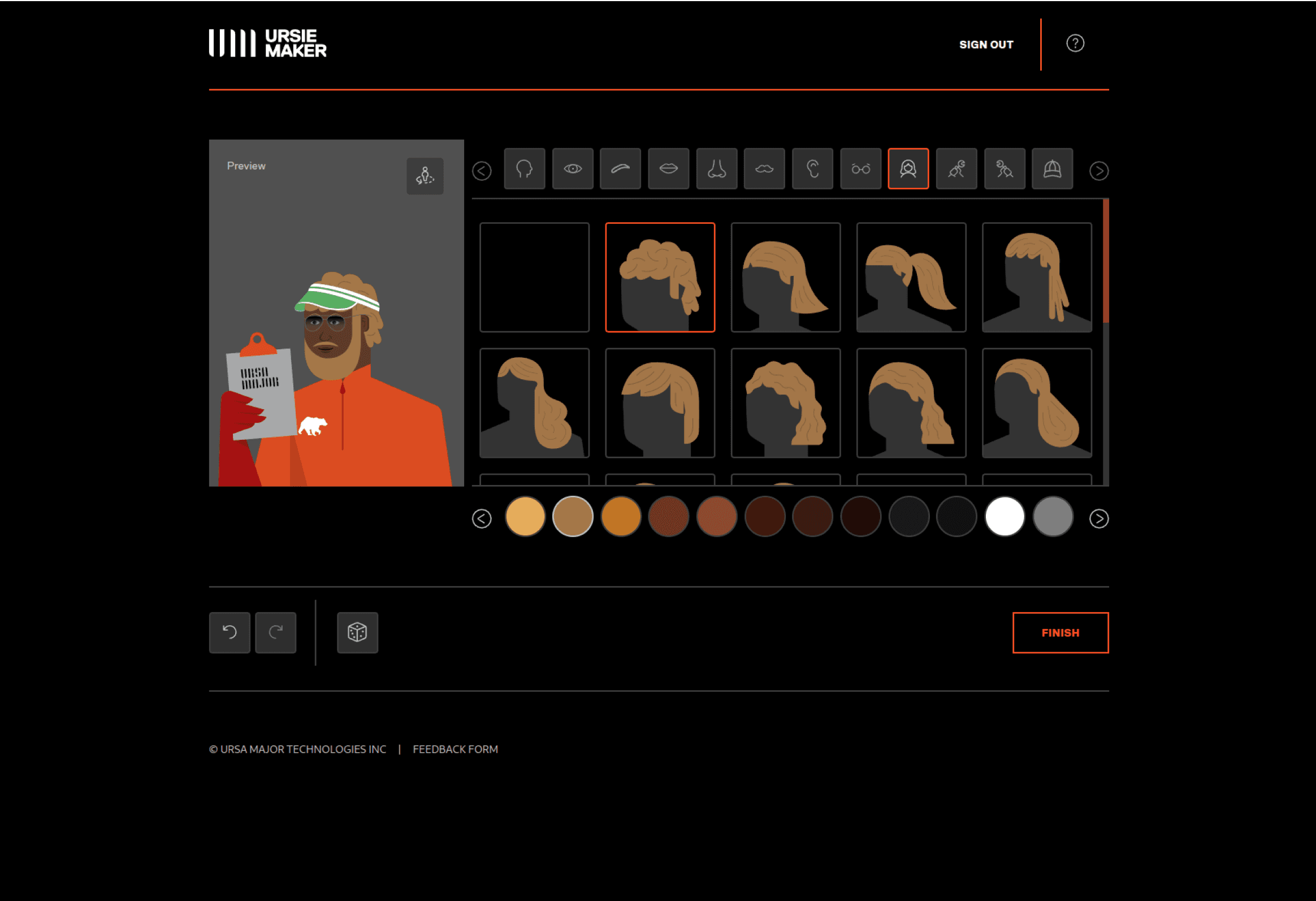Screen dimensions: 1316x901
Task: Click the randomize dice button
Action: coord(357,633)
